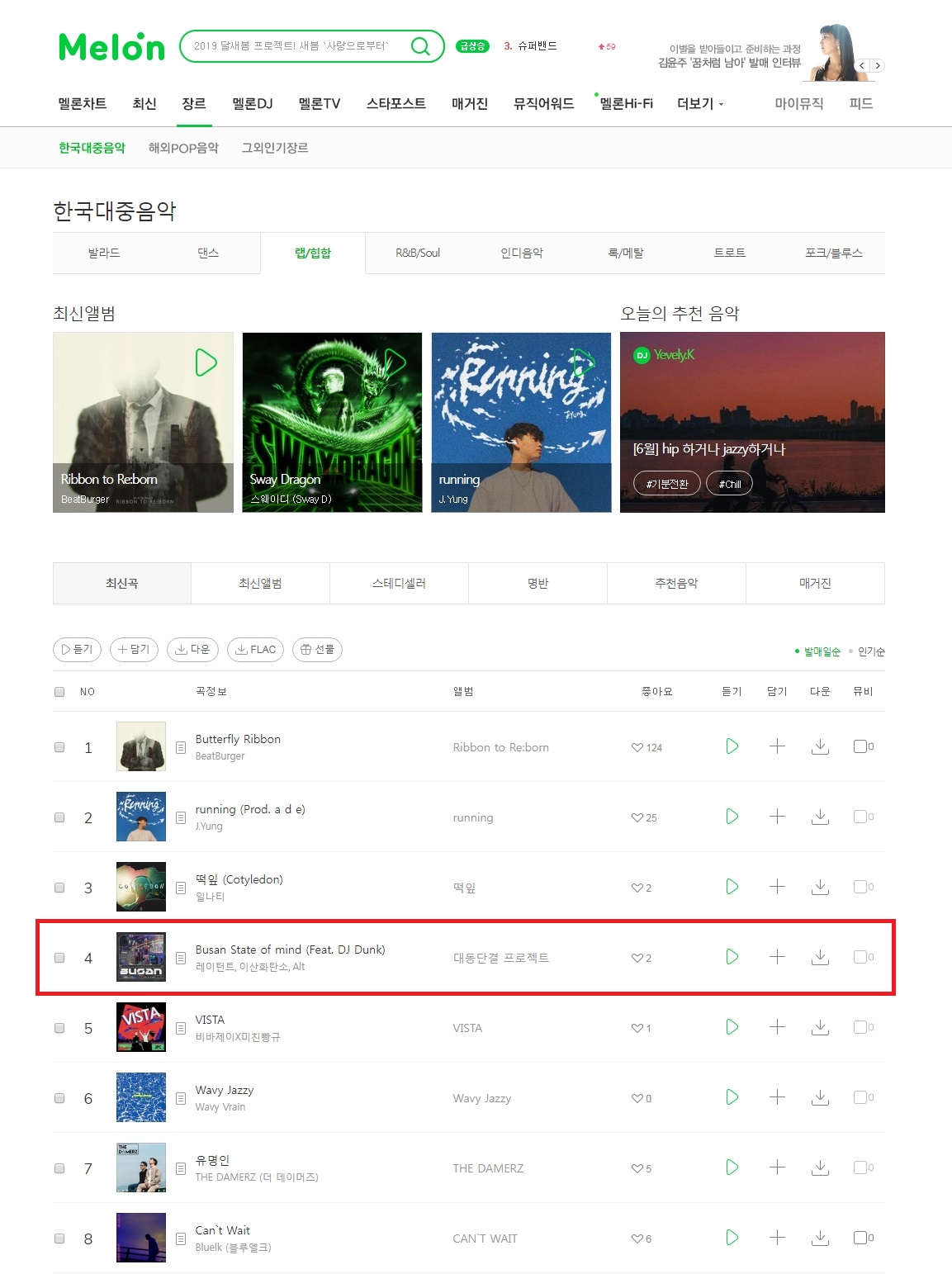Switch to the R&B/Soul genre tab
The image size is (952, 1274).
click(x=418, y=253)
